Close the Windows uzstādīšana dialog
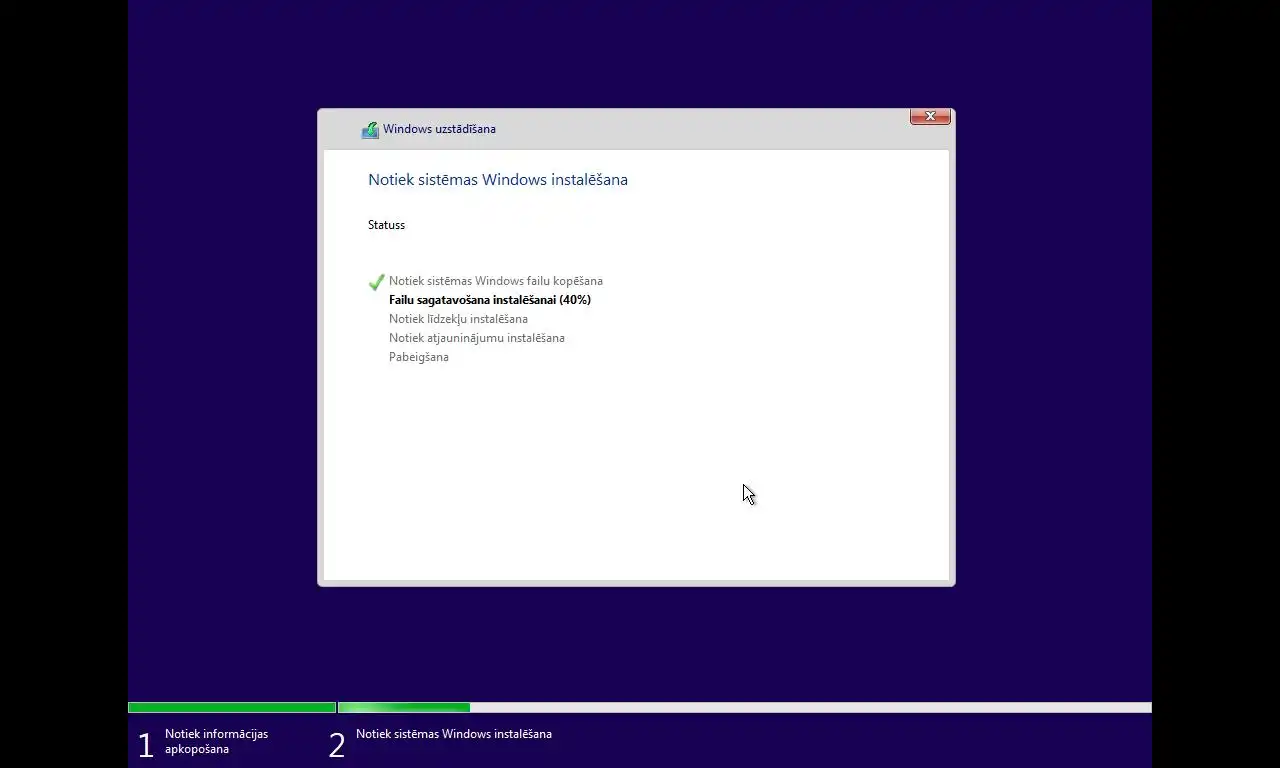Viewport: 1280px width, 768px height. coord(930,117)
